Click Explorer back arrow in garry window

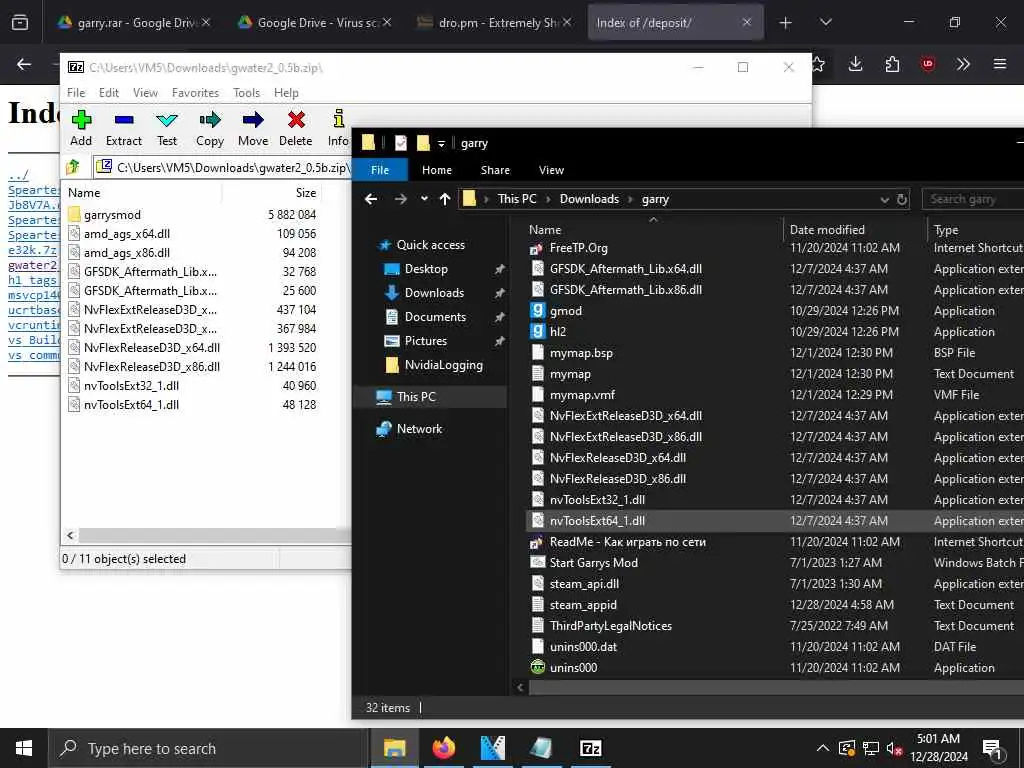[371, 199]
